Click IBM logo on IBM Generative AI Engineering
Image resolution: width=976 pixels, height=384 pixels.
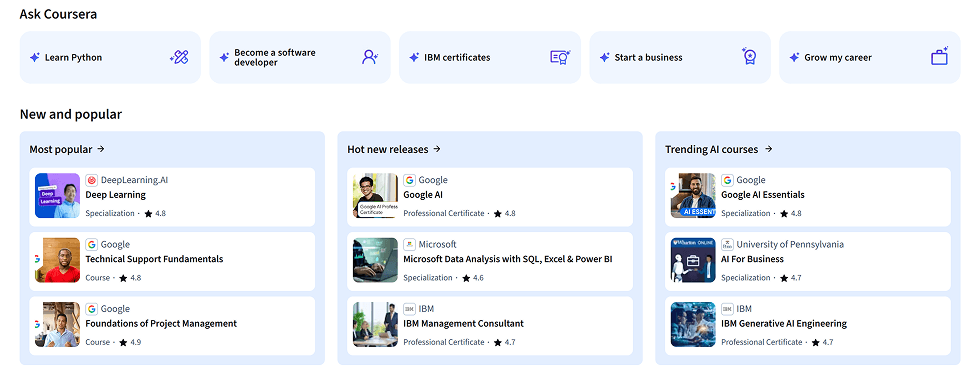[728, 309]
